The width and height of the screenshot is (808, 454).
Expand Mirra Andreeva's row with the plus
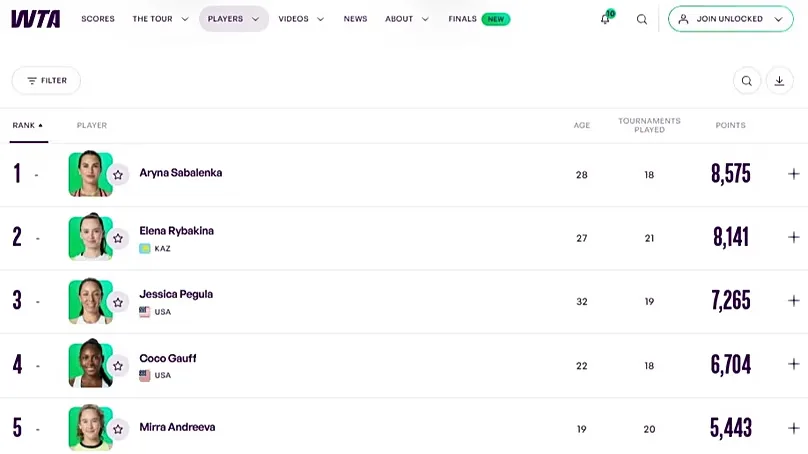point(794,428)
